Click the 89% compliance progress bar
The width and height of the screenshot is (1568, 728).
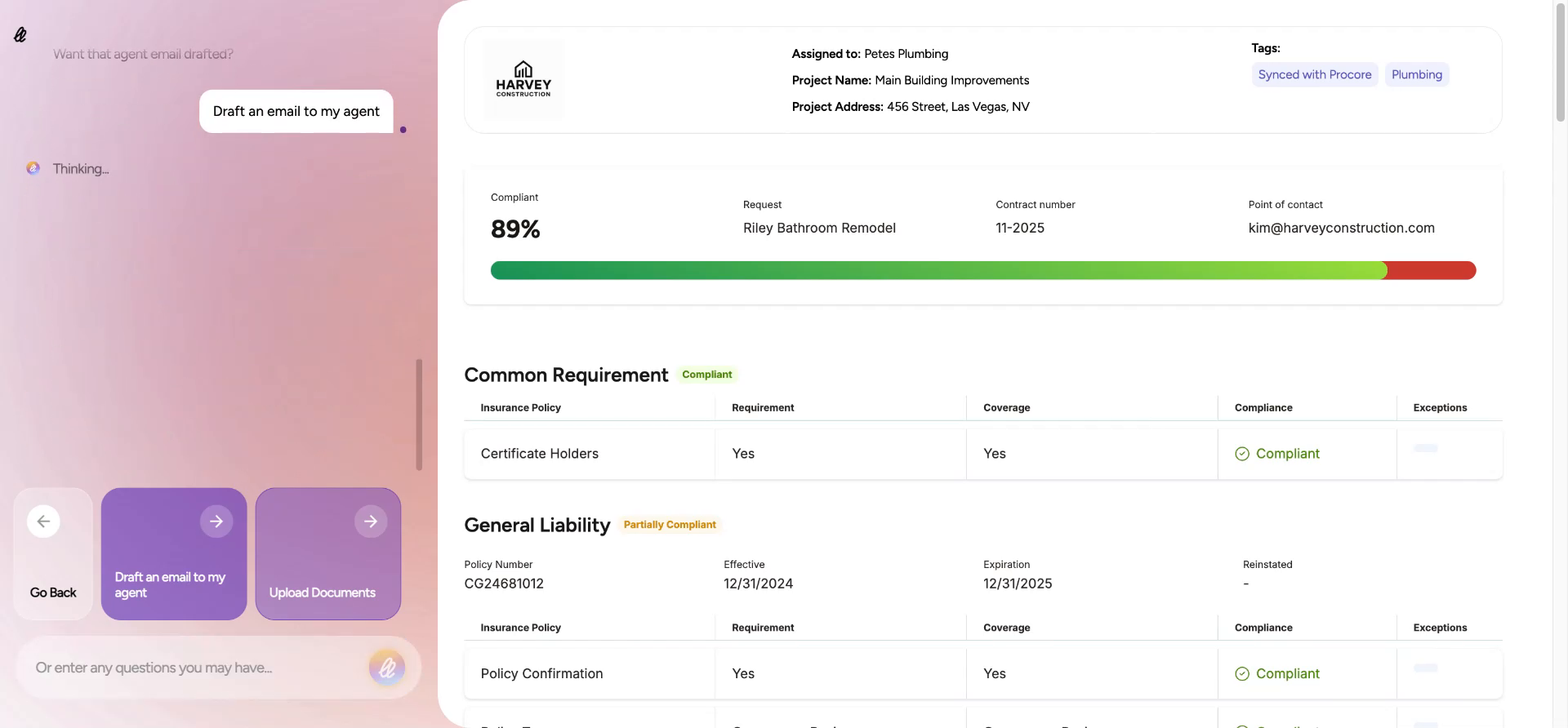[x=982, y=270]
